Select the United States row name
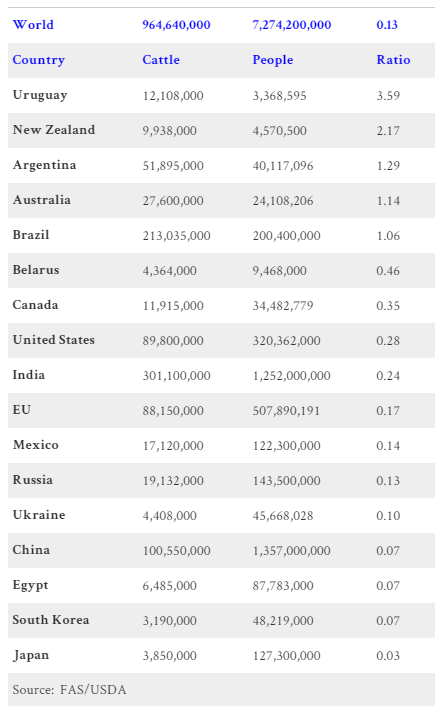The image size is (446, 716). pos(54,340)
